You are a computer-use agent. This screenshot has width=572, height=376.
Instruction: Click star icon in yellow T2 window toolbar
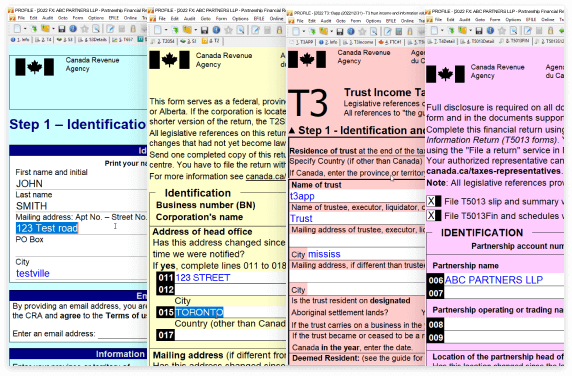click(229, 30)
